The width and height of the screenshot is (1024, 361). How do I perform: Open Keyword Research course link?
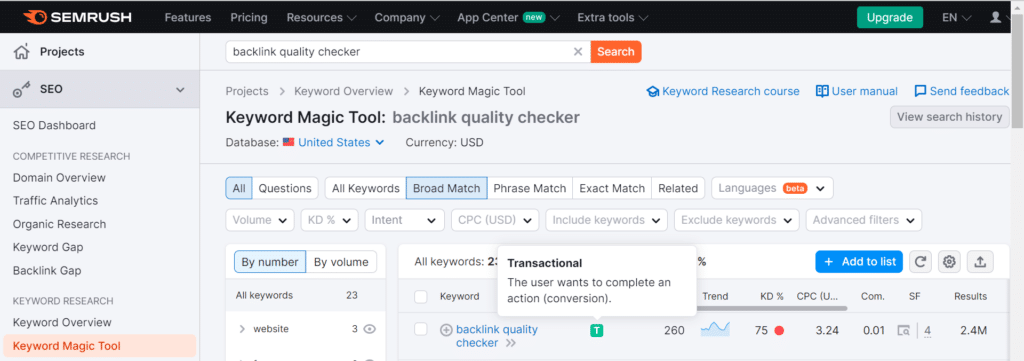723,91
